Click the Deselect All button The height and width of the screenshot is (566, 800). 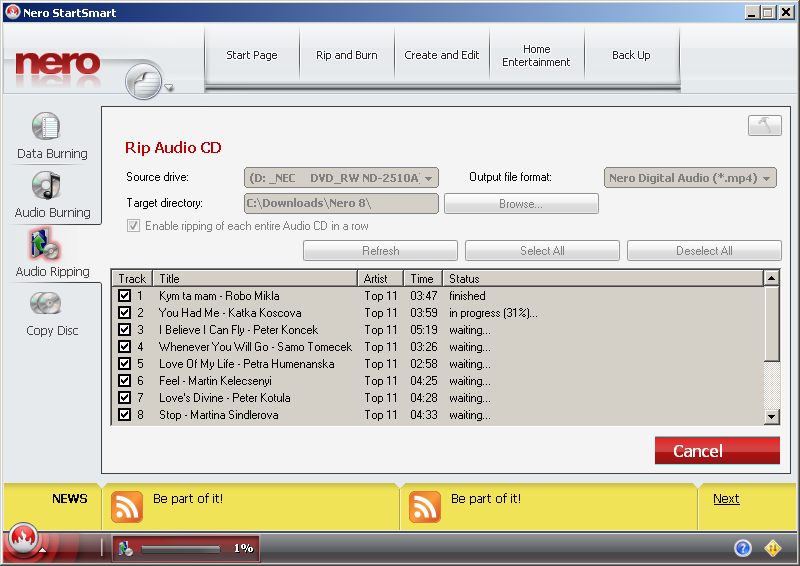(704, 251)
